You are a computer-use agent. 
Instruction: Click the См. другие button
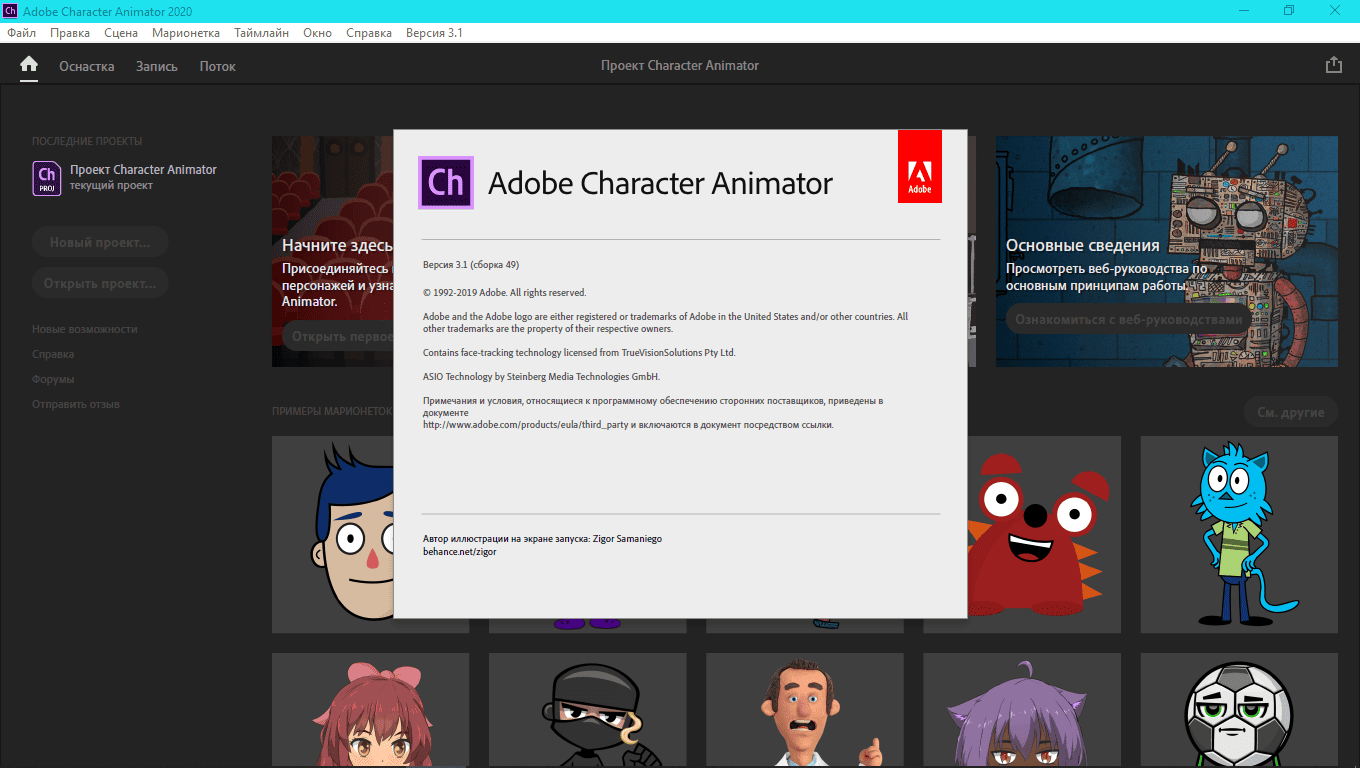(x=1291, y=412)
